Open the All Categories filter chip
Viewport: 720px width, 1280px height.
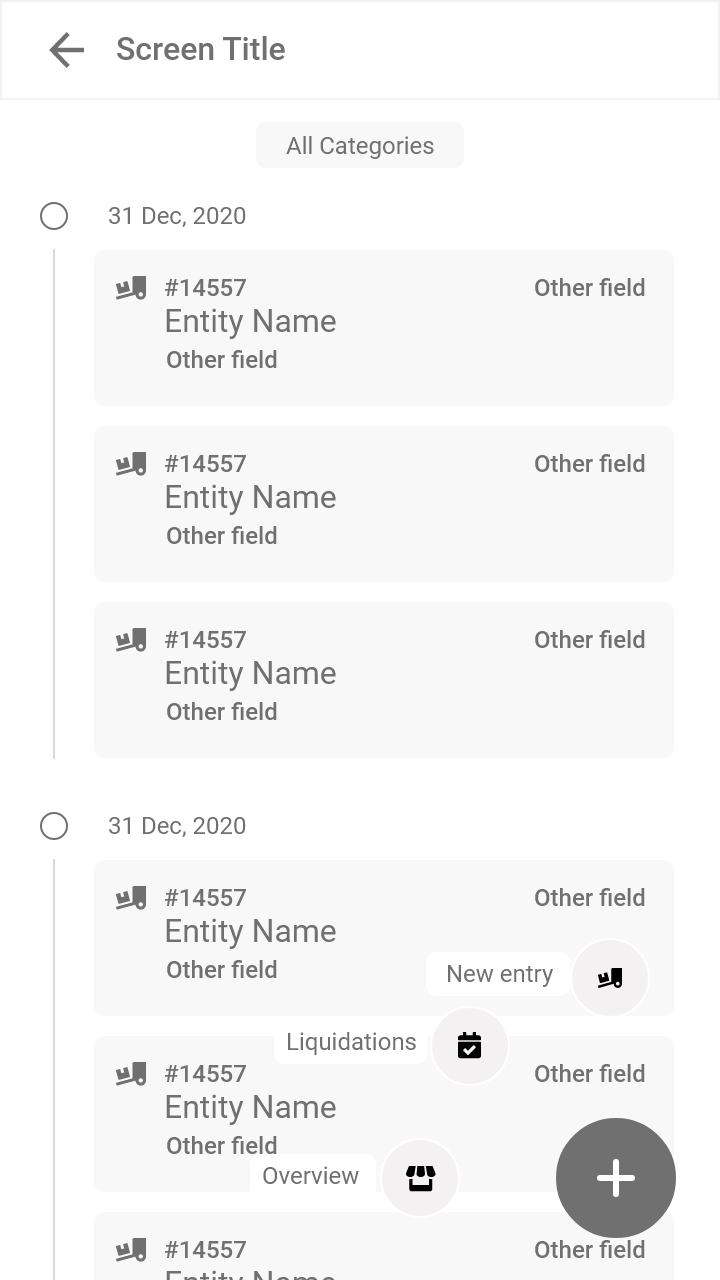tap(360, 146)
